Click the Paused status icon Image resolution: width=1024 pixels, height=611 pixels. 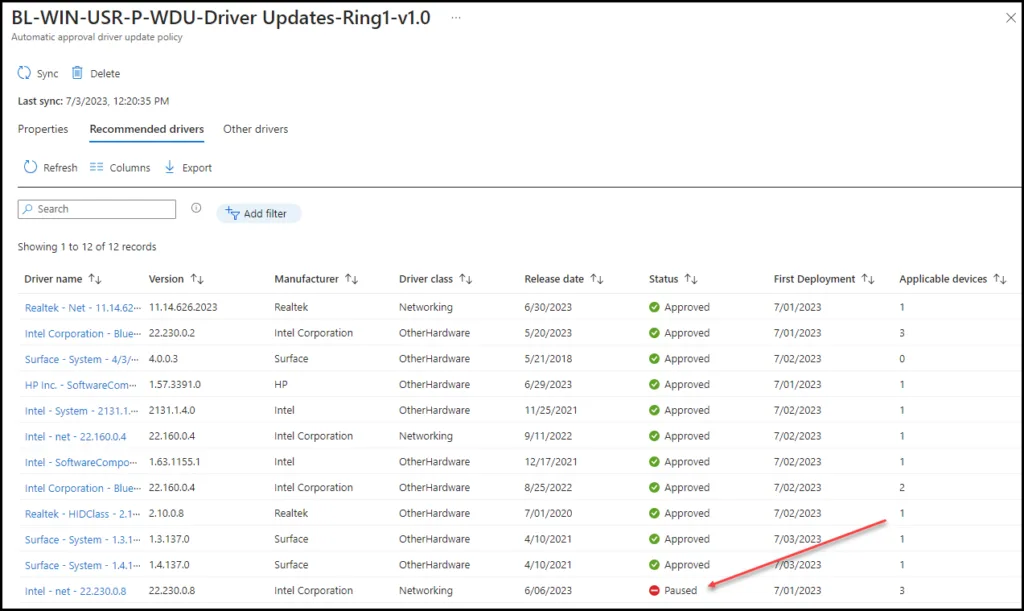tap(654, 591)
